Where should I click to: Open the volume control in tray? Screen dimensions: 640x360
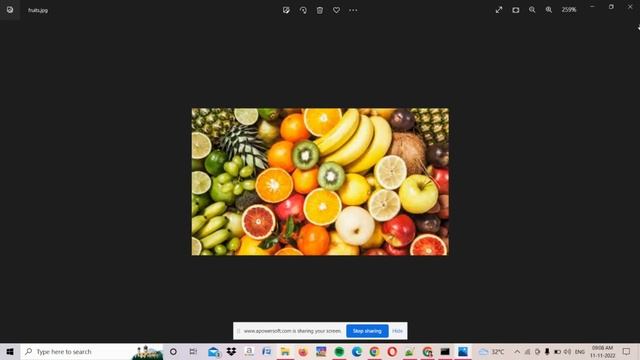[567, 351]
